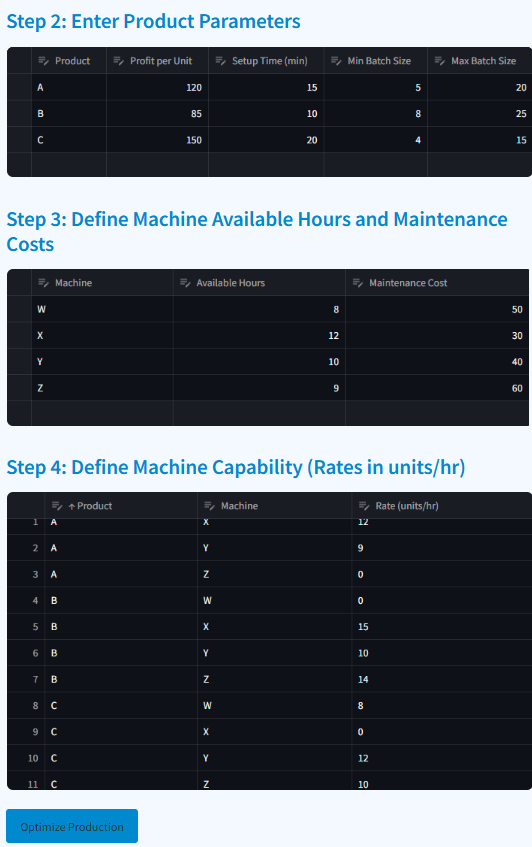Select the Min Batch Size column header
The height and width of the screenshot is (847, 532).
point(375,61)
